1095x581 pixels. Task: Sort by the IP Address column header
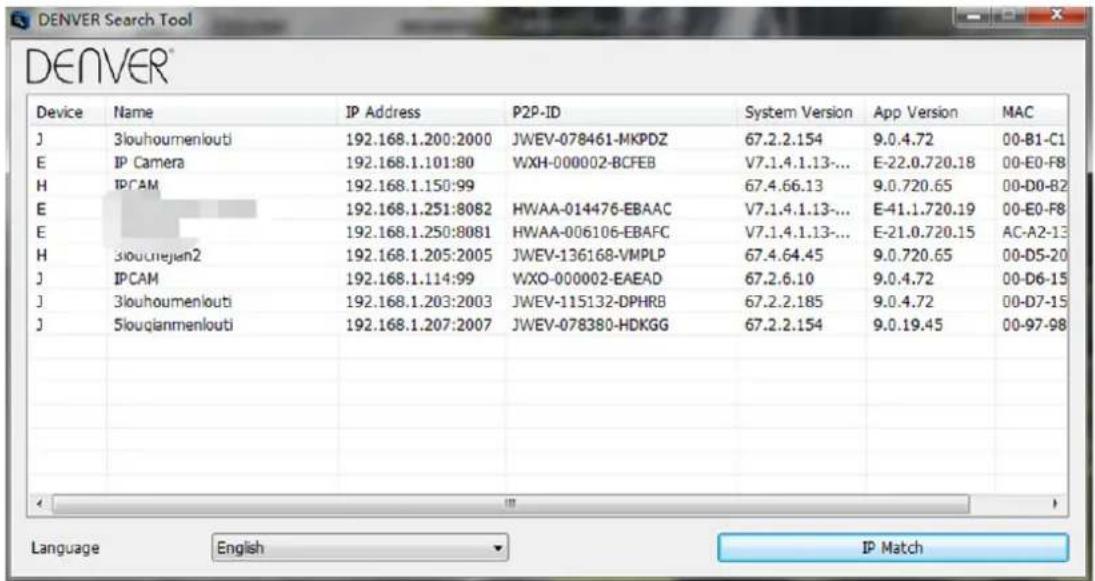tap(383, 112)
